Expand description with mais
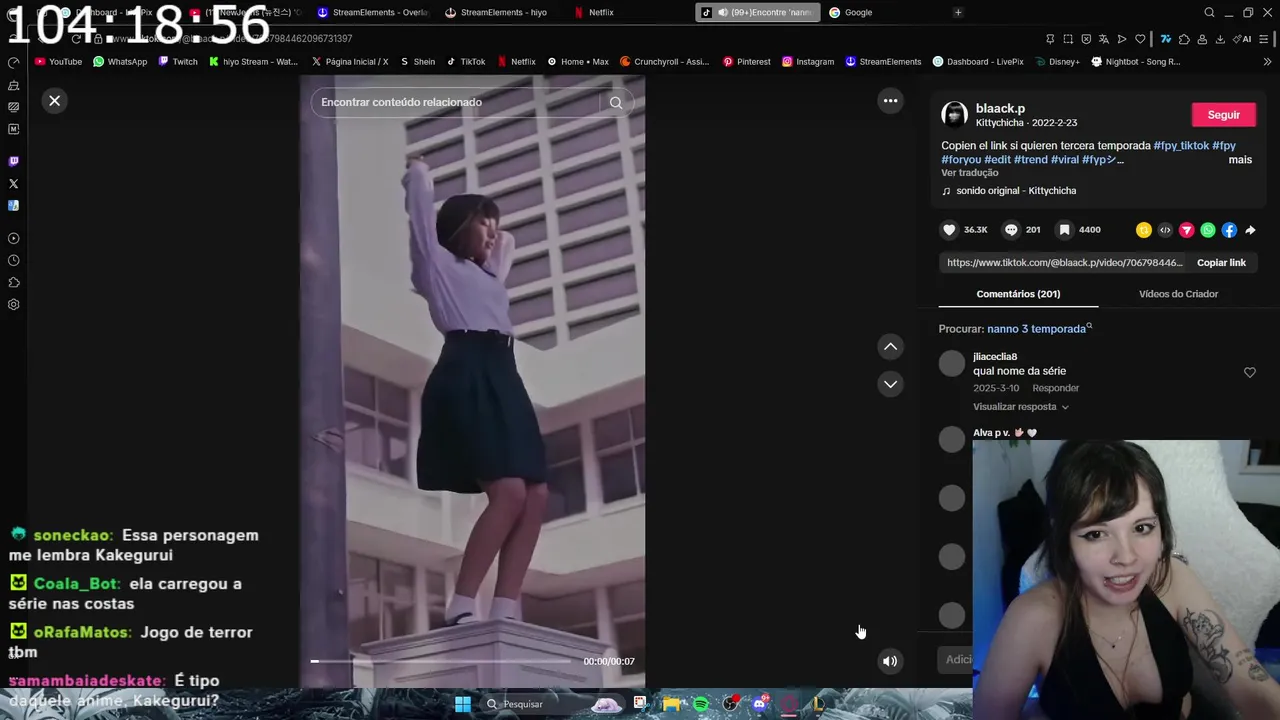Screen dimensions: 1280x720 click(1240, 160)
